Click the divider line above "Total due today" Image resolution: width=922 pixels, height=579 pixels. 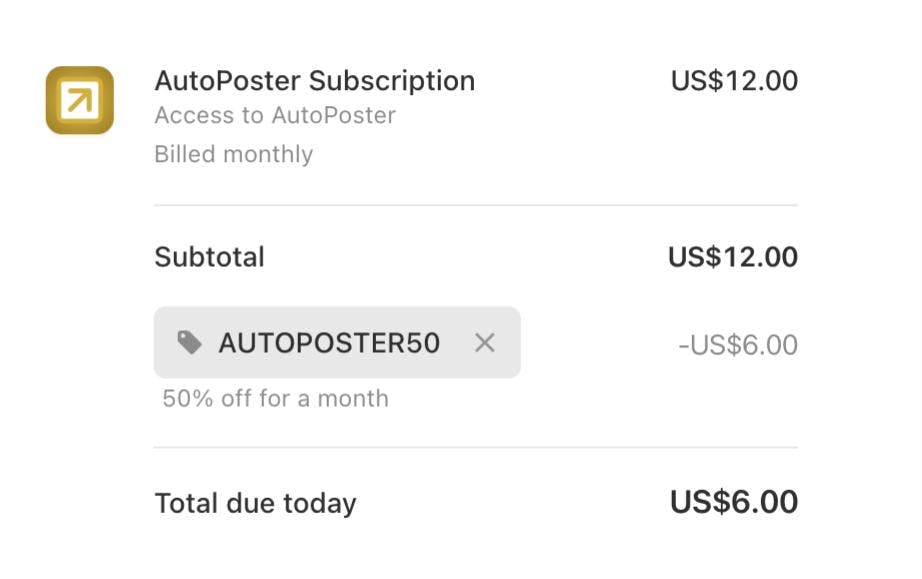click(x=475, y=448)
